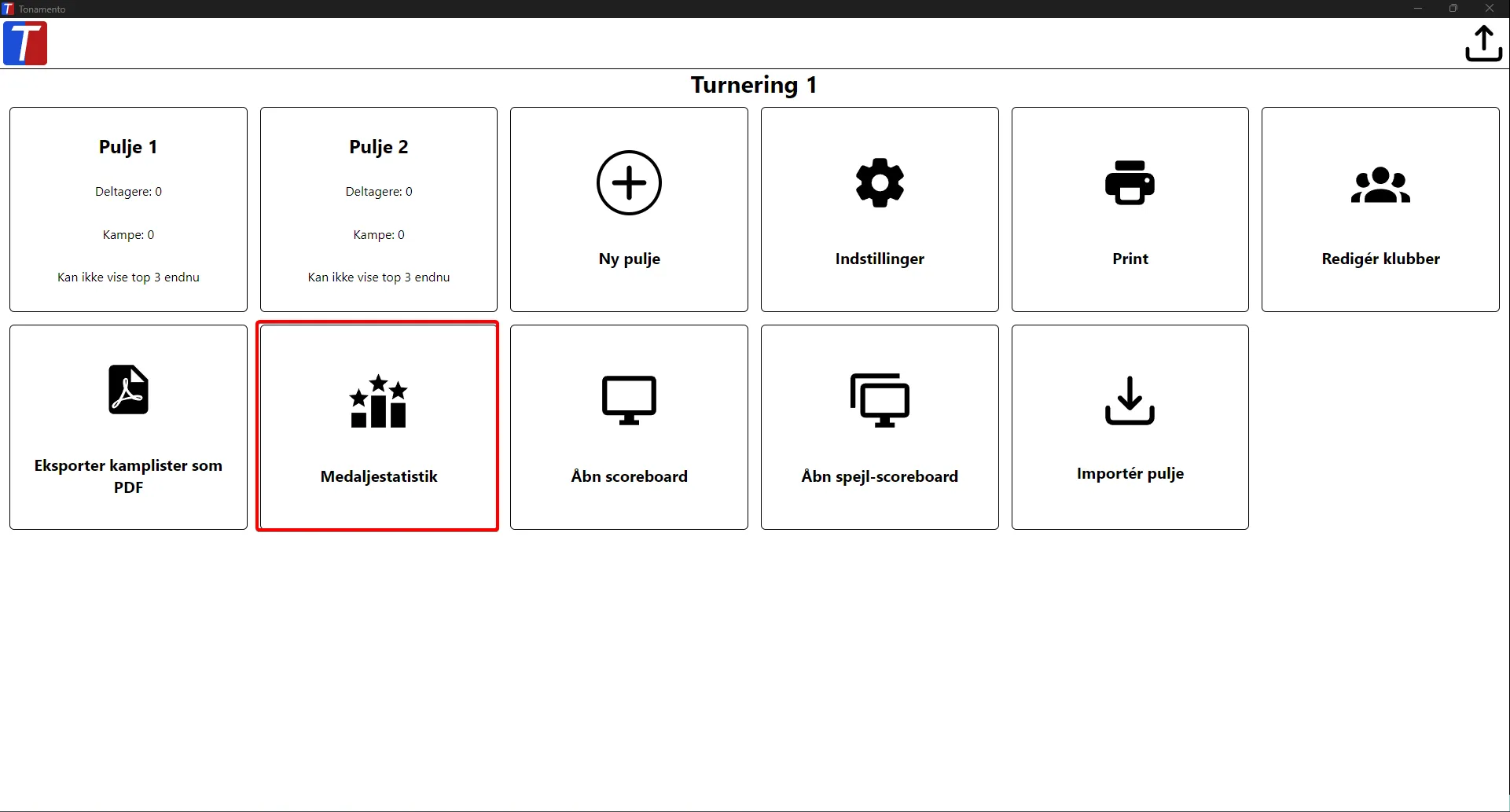Image resolution: width=1510 pixels, height=812 pixels.
Task: Click the Redigér klubber label
Action: tap(1380, 259)
